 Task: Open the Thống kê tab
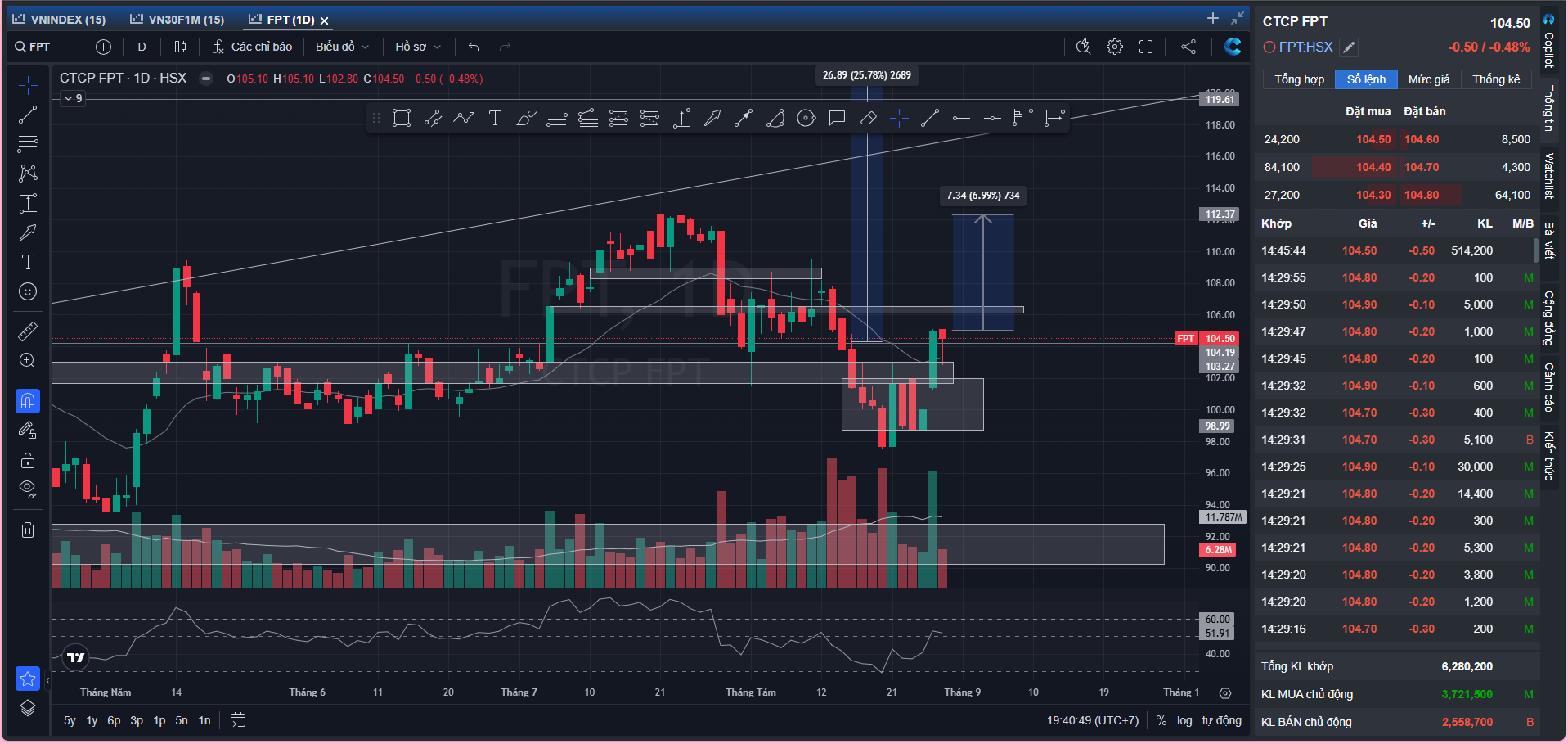1496,79
